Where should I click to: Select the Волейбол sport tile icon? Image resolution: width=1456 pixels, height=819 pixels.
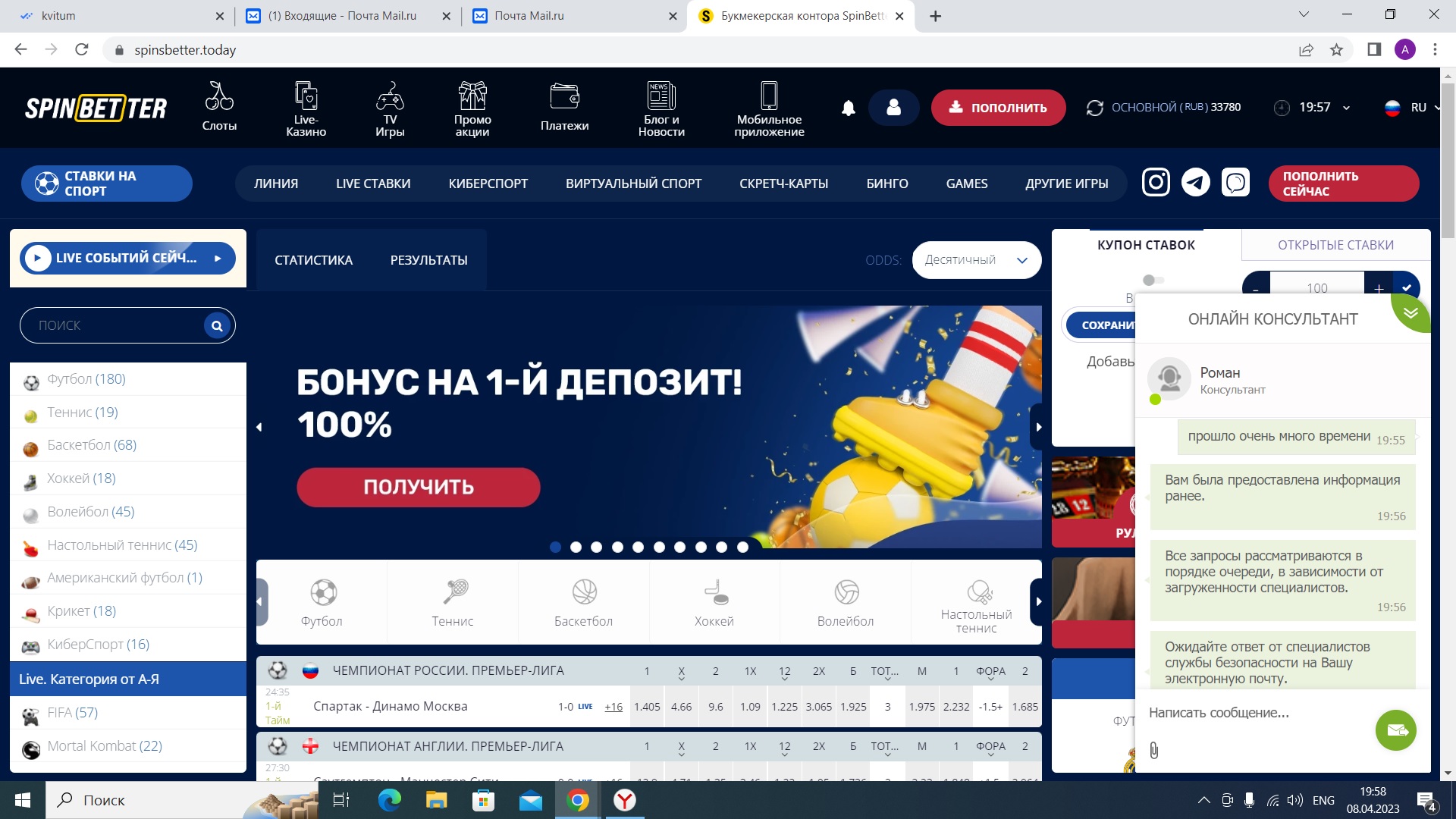pos(846,592)
